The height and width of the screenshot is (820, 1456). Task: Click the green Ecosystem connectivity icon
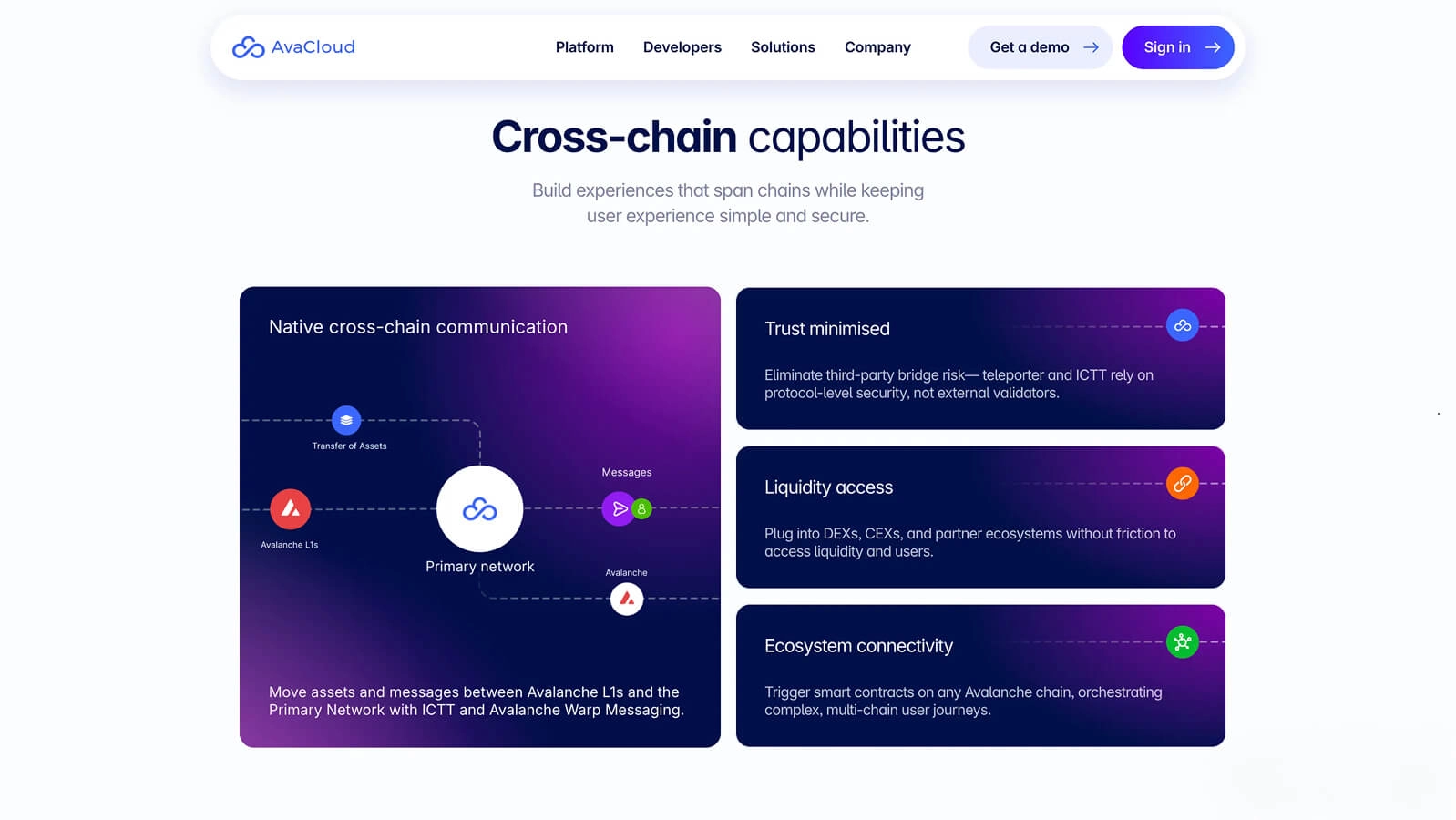pyautogui.click(x=1182, y=642)
